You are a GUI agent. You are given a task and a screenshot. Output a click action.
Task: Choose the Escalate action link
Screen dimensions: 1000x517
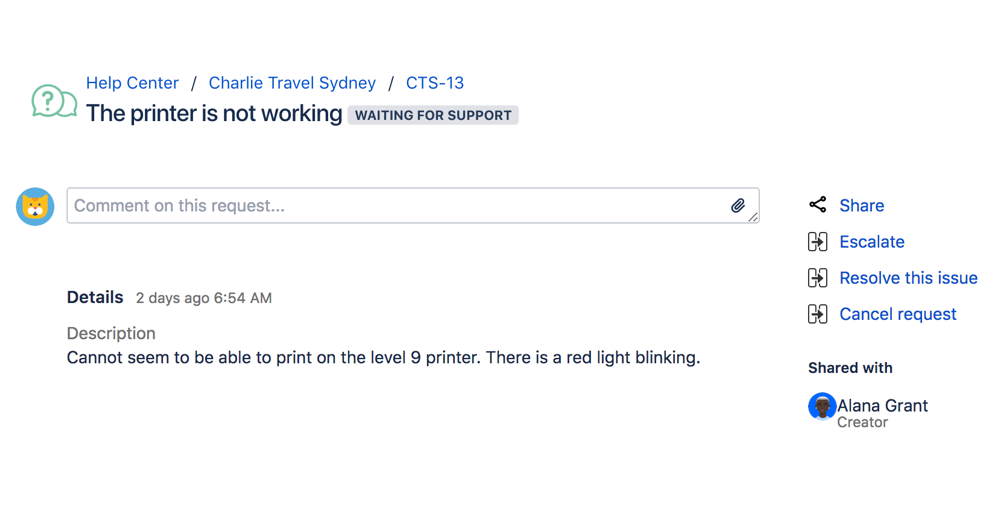tap(872, 242)
